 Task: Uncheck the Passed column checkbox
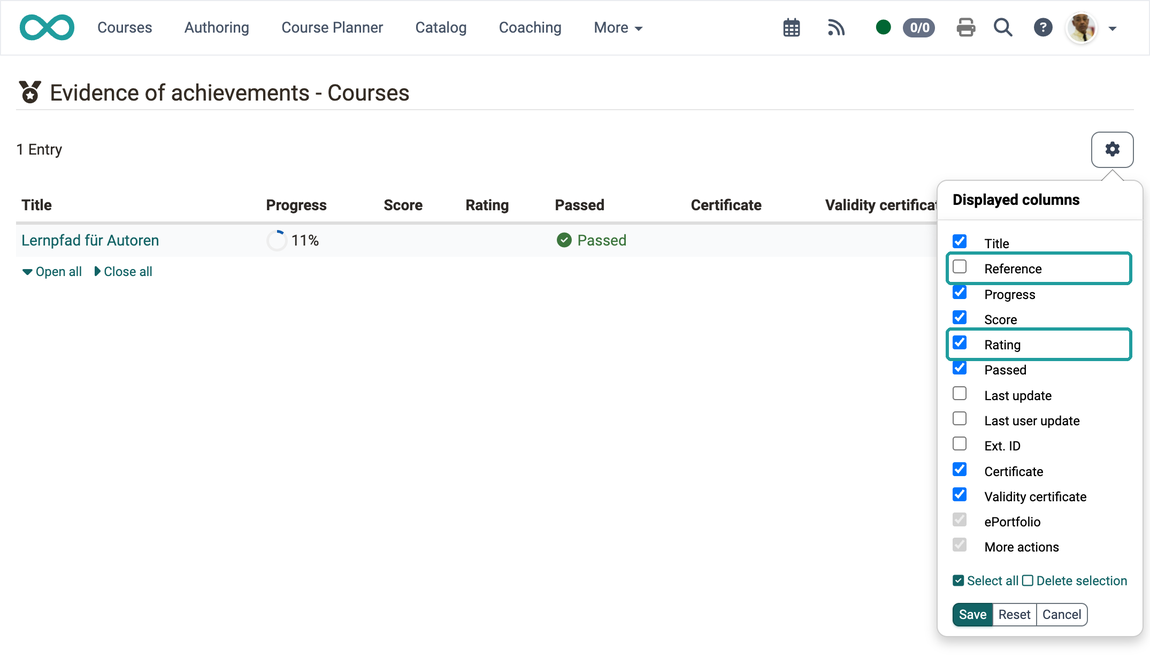click(959, 368)
